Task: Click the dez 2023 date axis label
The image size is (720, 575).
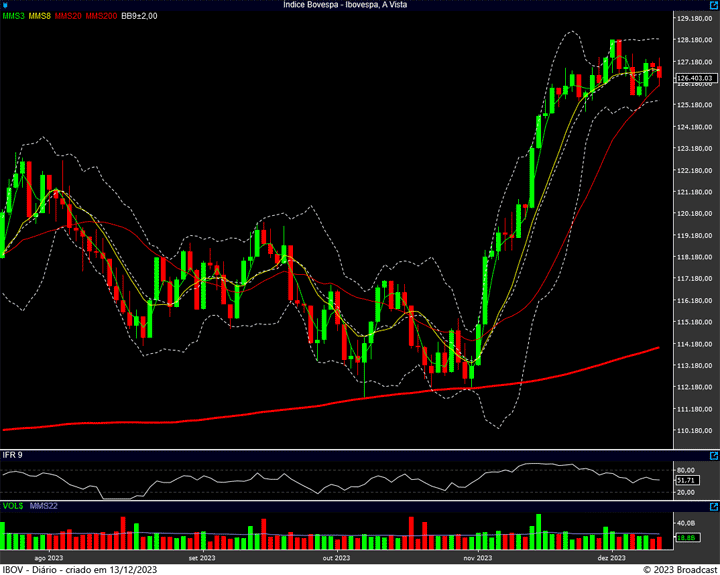Action: coord(611,558)
